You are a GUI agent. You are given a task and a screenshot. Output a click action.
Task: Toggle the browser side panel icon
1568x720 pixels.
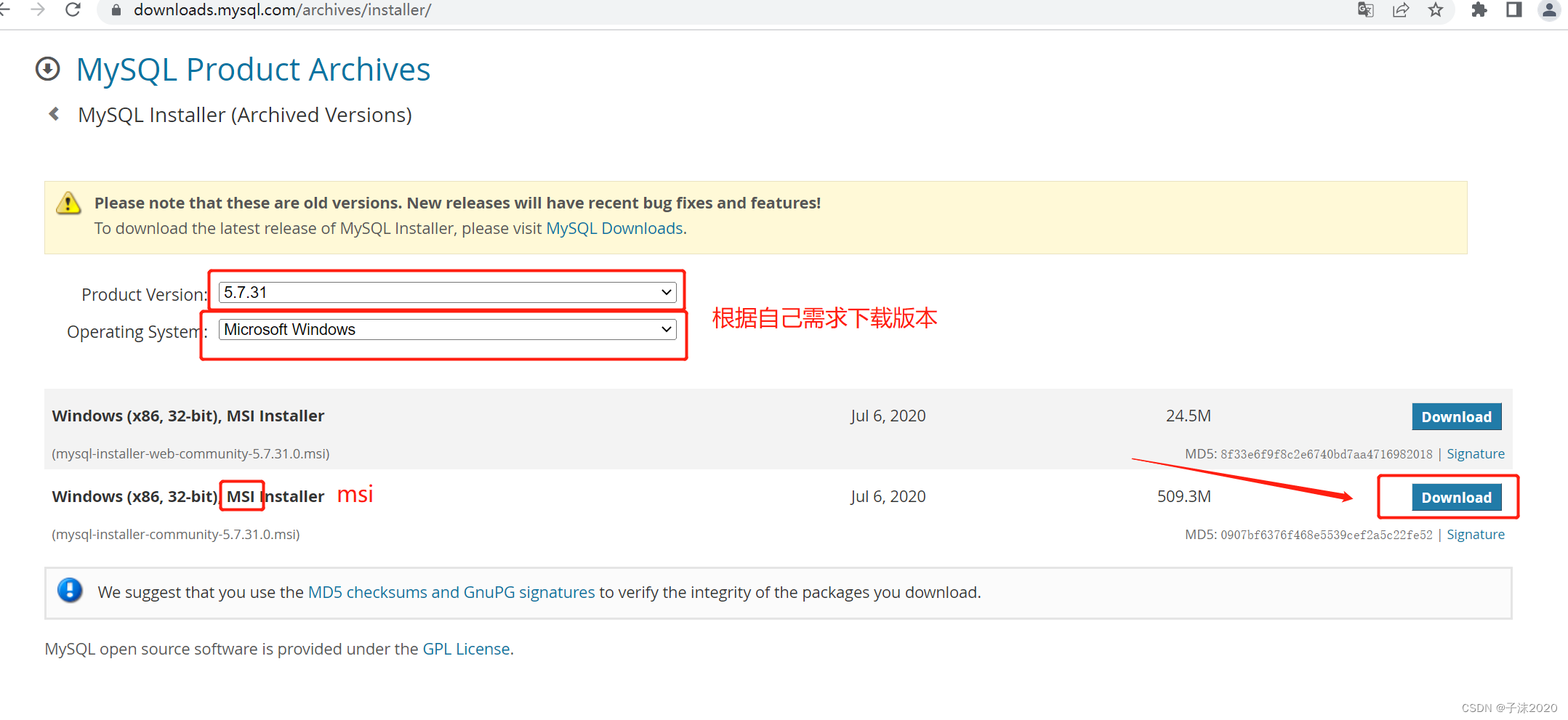1514,9
